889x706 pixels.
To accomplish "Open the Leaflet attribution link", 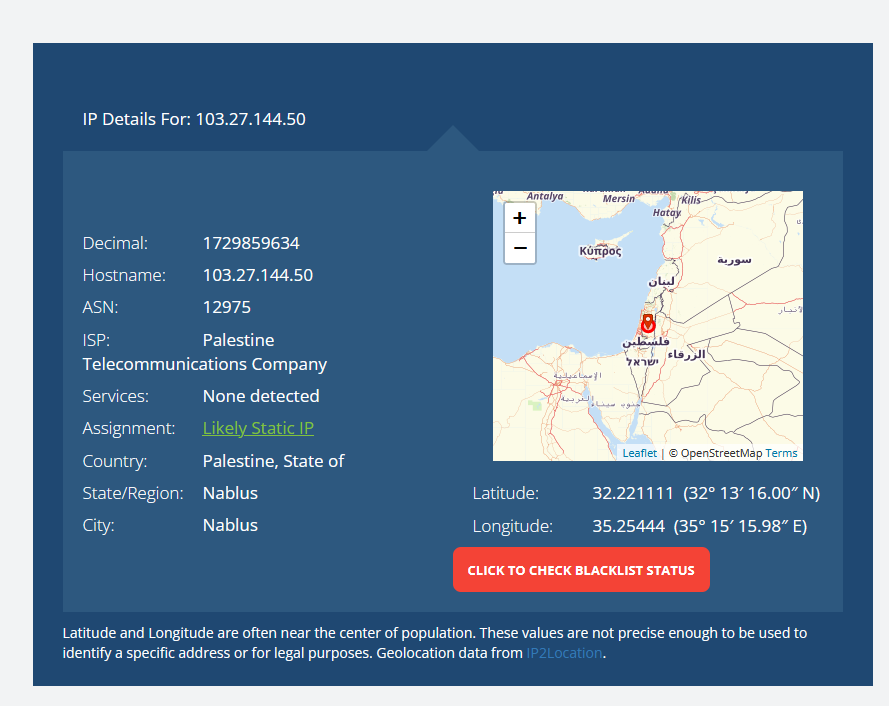I will coord(639,453).
